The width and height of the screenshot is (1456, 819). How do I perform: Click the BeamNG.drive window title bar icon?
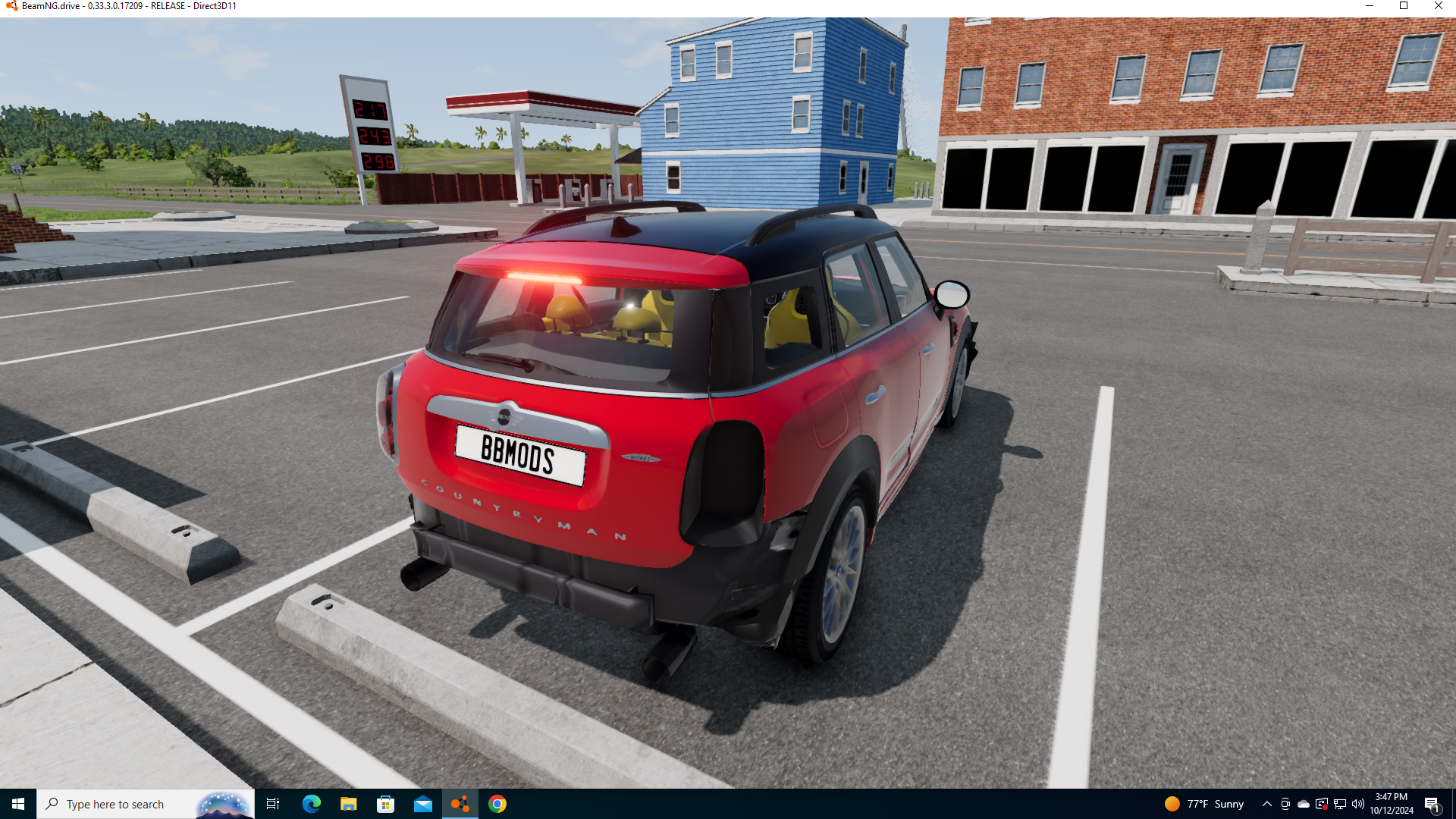(11, 6)
